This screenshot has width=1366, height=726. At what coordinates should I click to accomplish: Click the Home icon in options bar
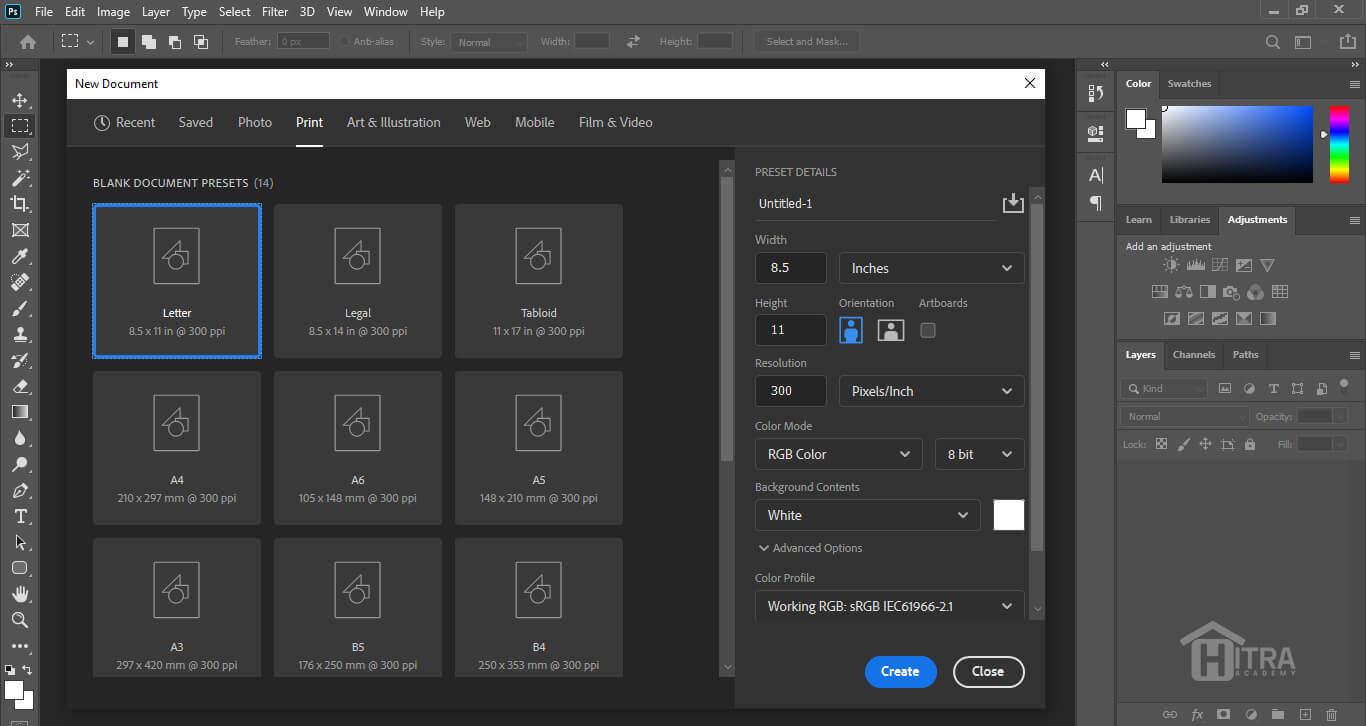tap(28, 42)
